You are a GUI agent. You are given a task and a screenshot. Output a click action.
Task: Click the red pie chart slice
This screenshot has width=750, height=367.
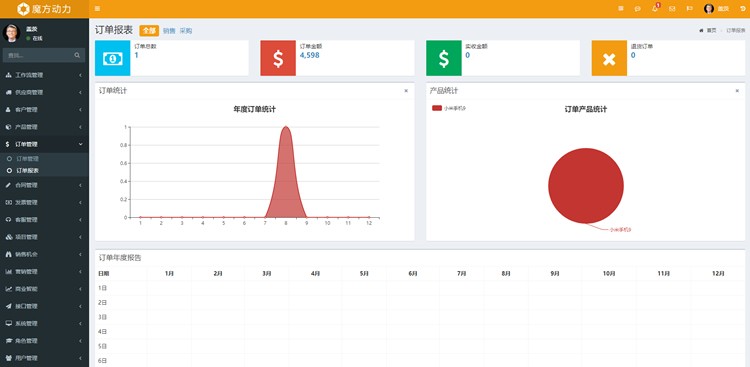tap(586, 186)
